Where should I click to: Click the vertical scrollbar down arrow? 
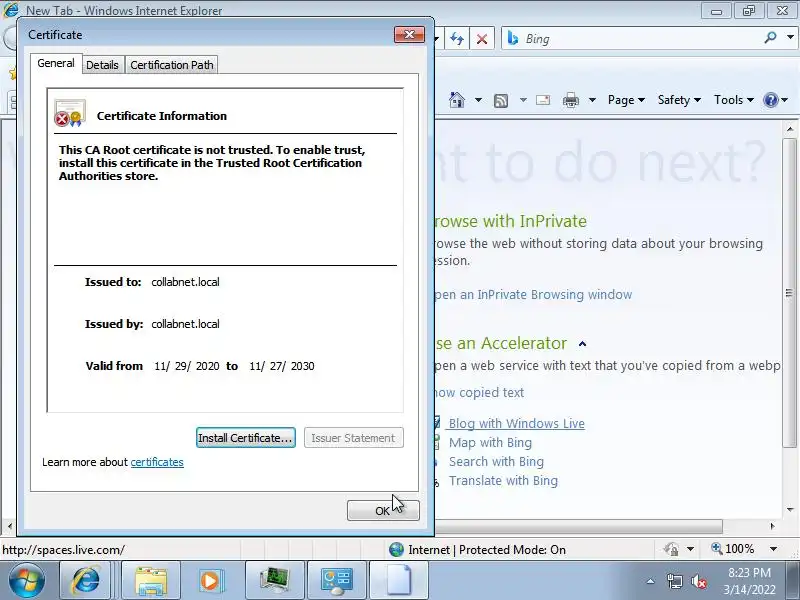click(x=790, y=509)
